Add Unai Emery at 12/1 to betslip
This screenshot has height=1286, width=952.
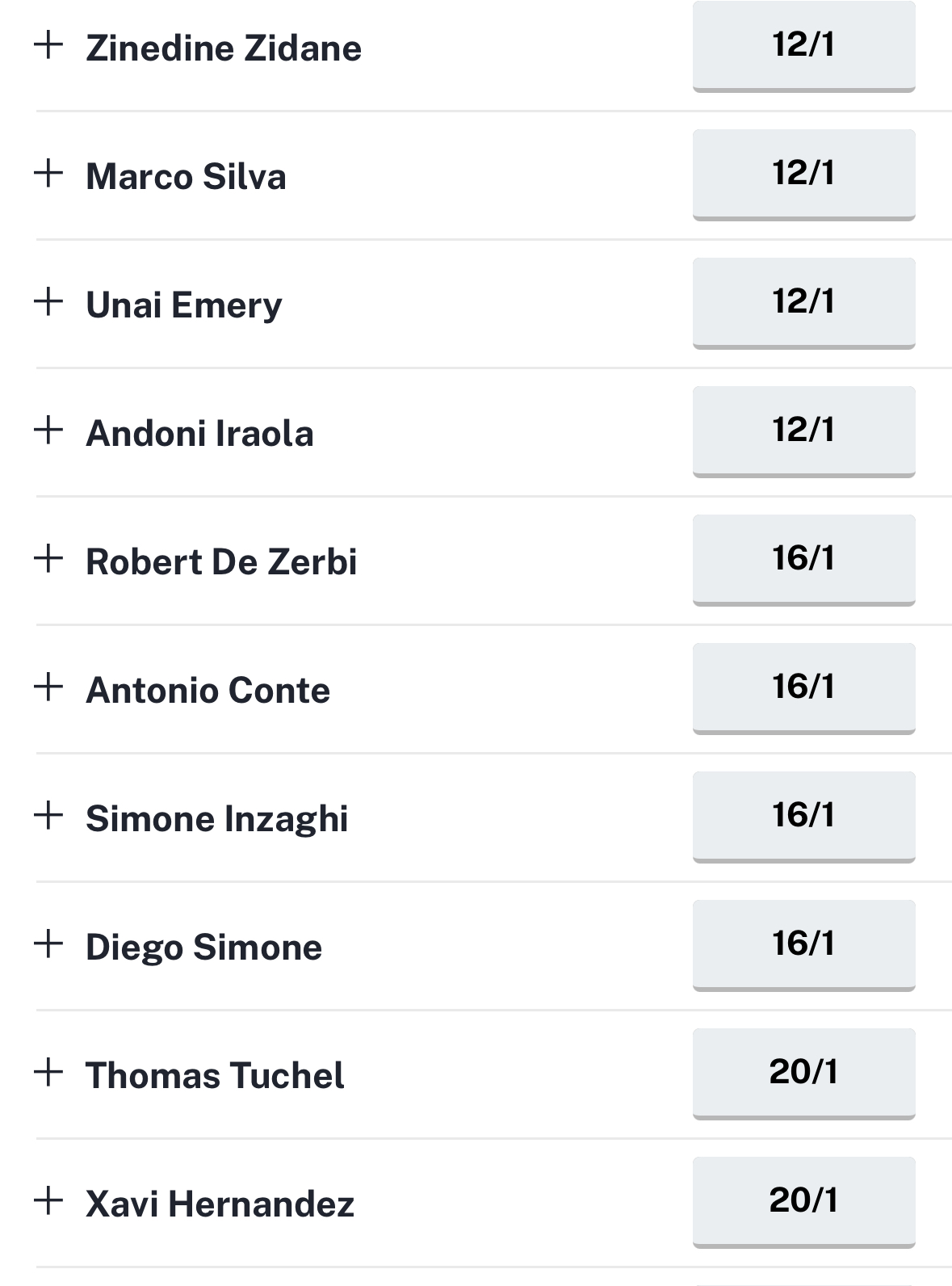[803, 303]
